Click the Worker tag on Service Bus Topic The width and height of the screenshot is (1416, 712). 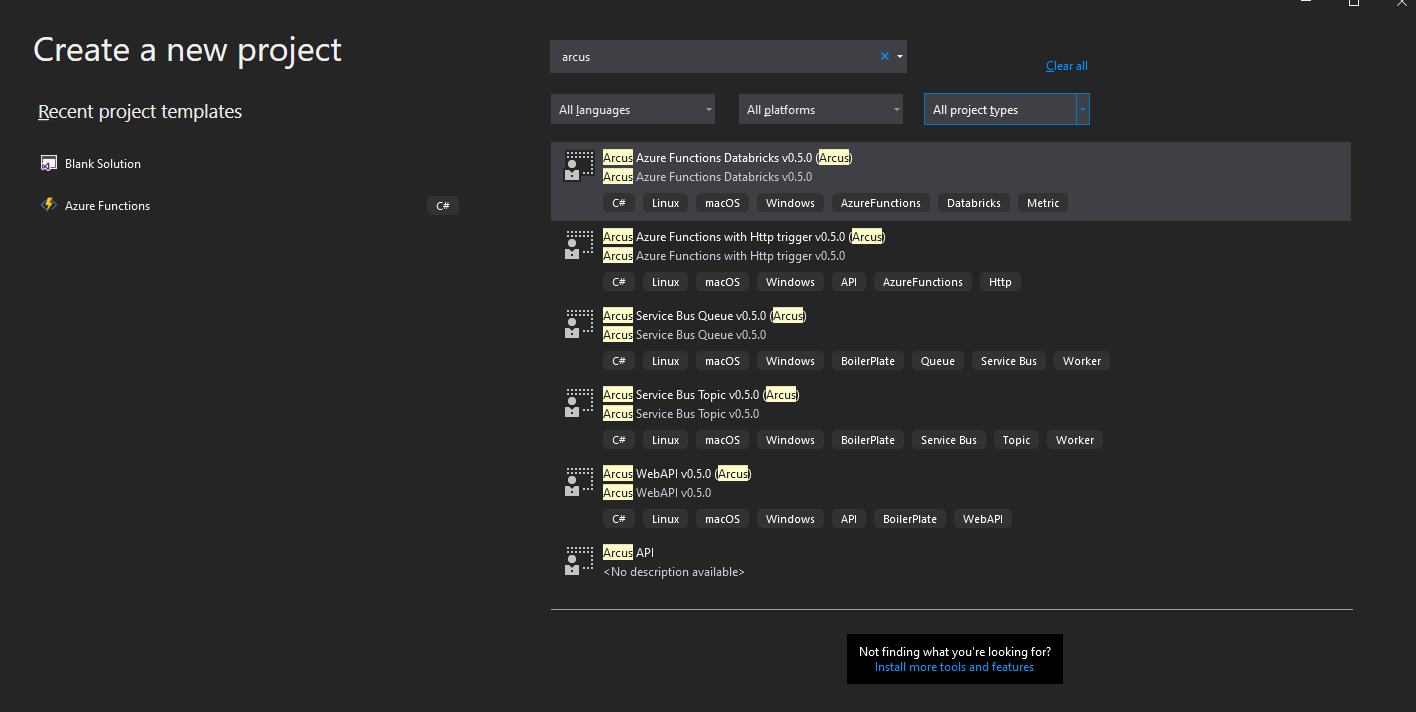1075,440
